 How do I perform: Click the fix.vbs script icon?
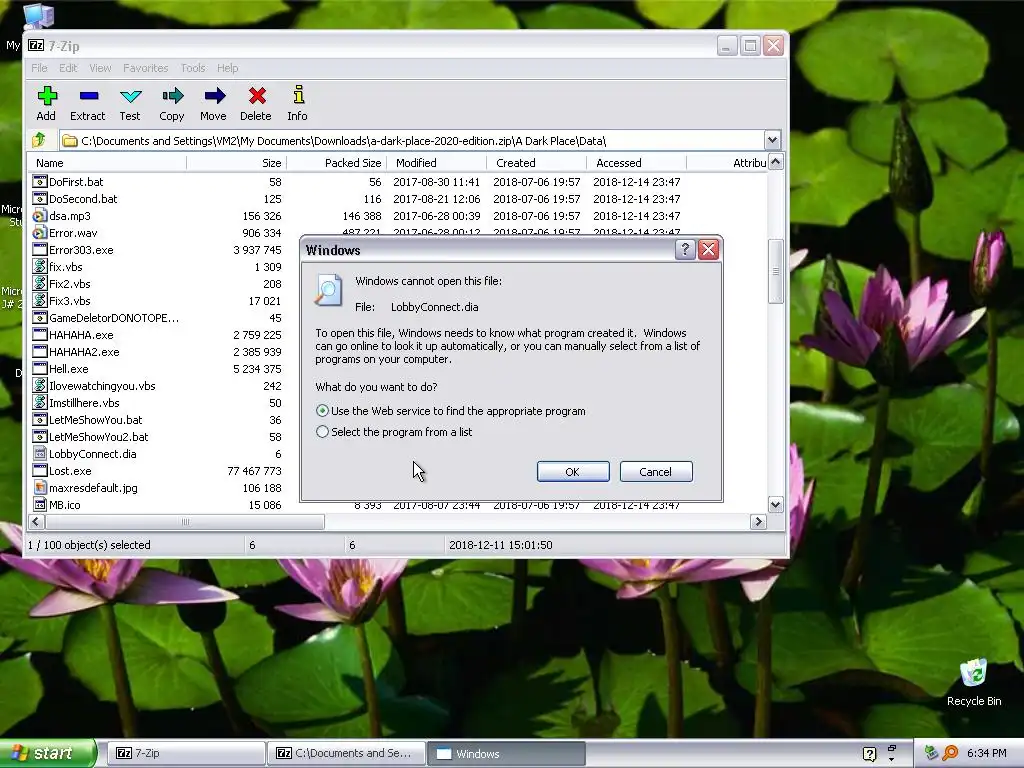pyautogui.click(x=40, y=267)
